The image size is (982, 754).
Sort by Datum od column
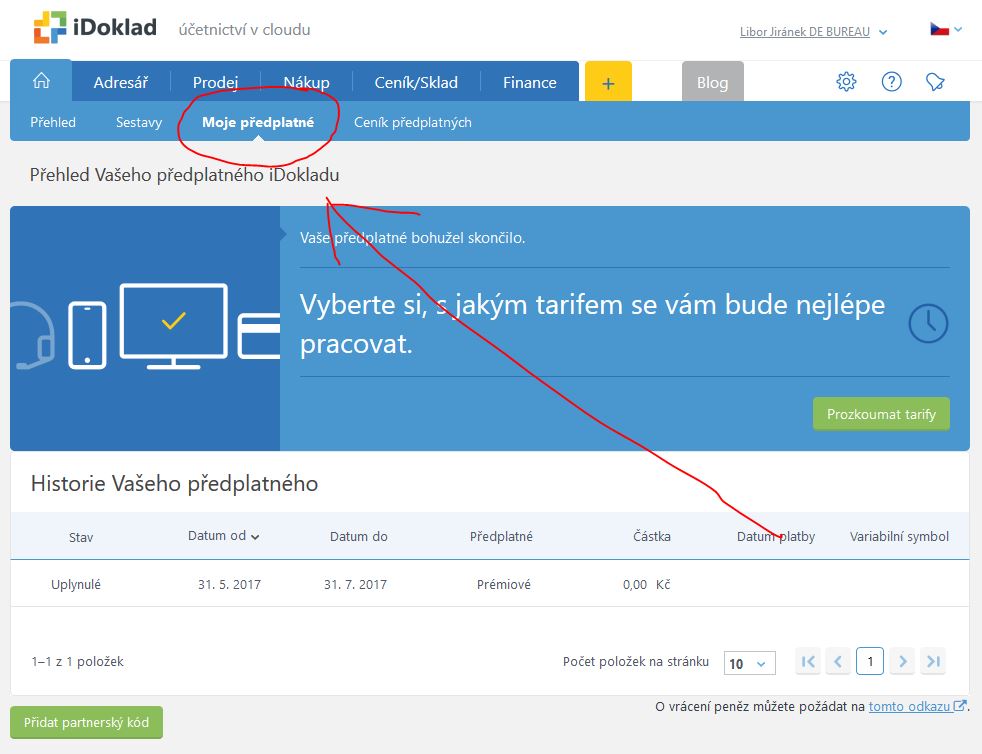pos(223,536)
